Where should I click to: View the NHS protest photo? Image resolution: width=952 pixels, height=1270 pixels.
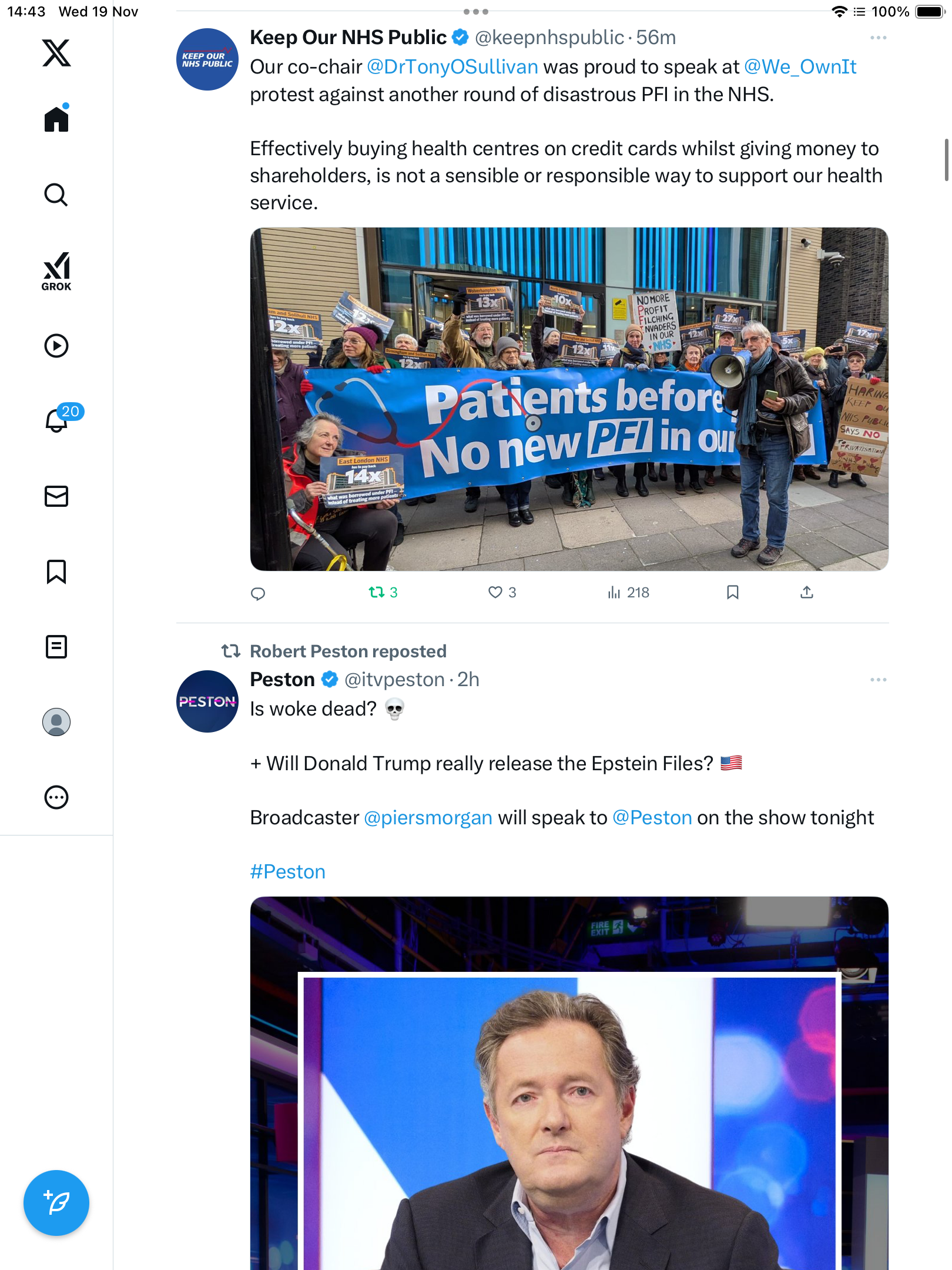point(569,399)
